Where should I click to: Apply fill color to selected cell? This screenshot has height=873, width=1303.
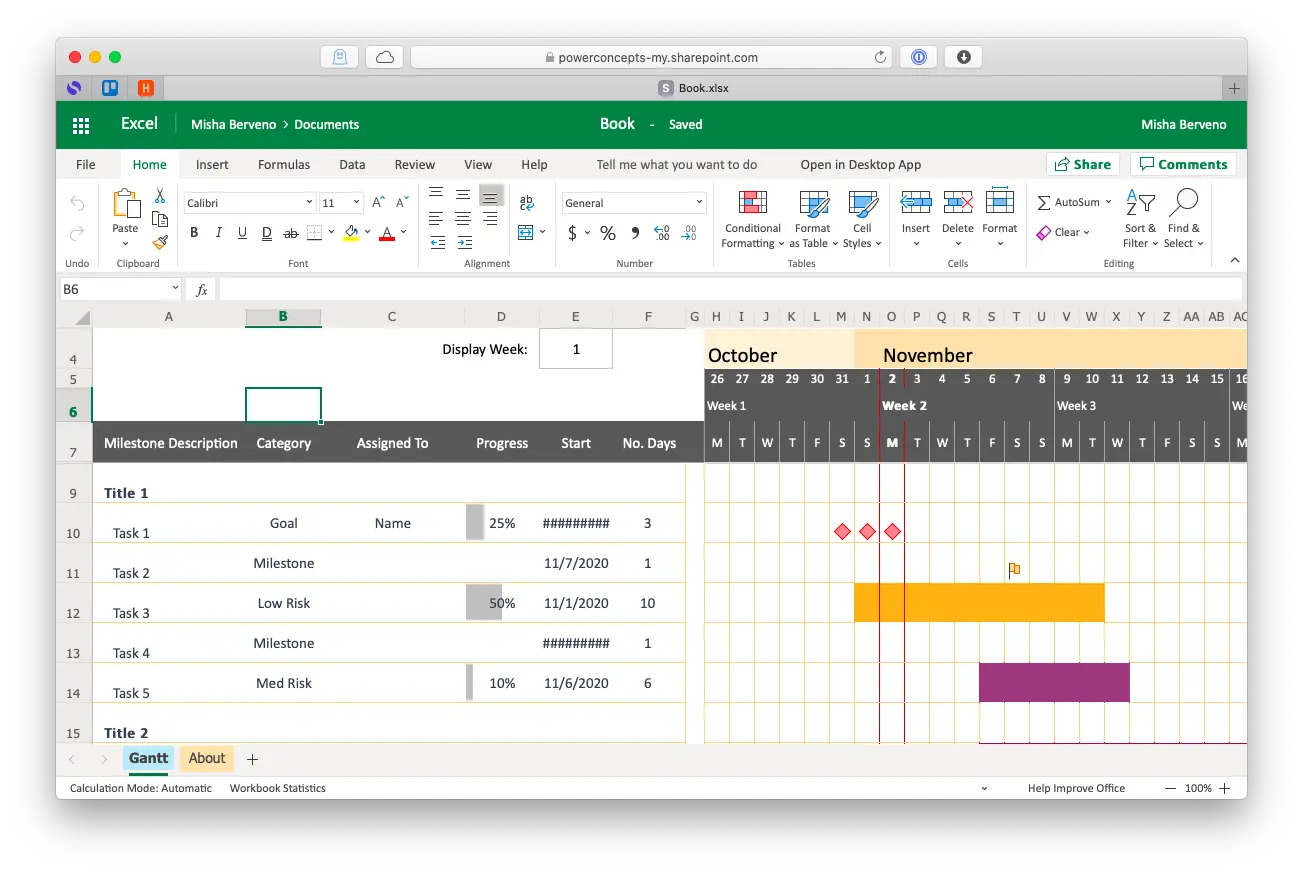click(x=349, y=232)
